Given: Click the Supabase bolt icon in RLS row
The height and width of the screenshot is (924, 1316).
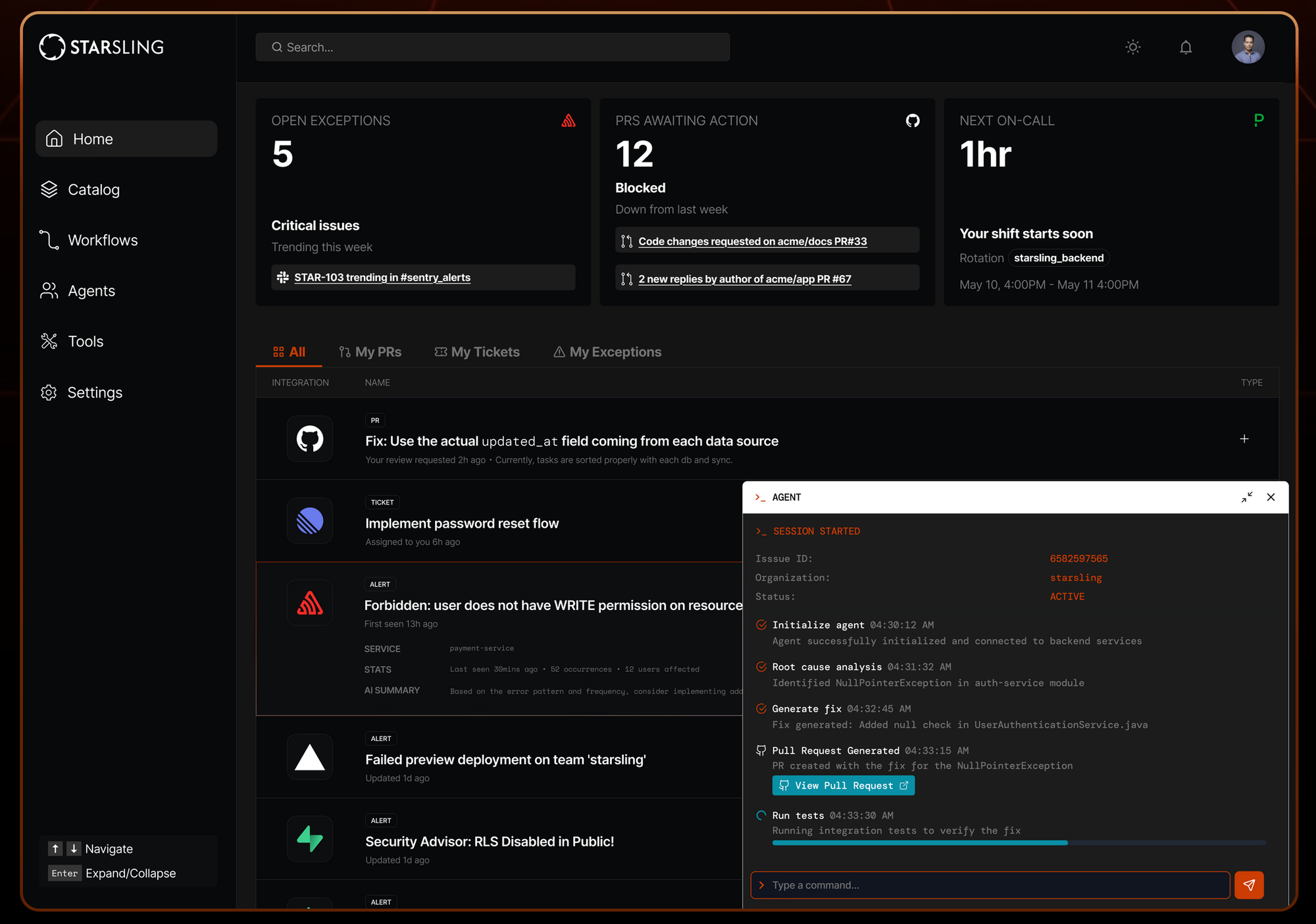Looking at the screenshot, I should pos(310,839).
